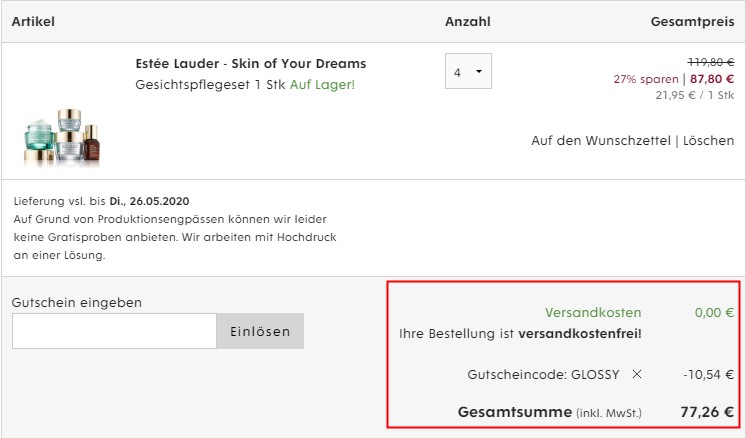Click the reduced price 87,80 €

(712, 79)
